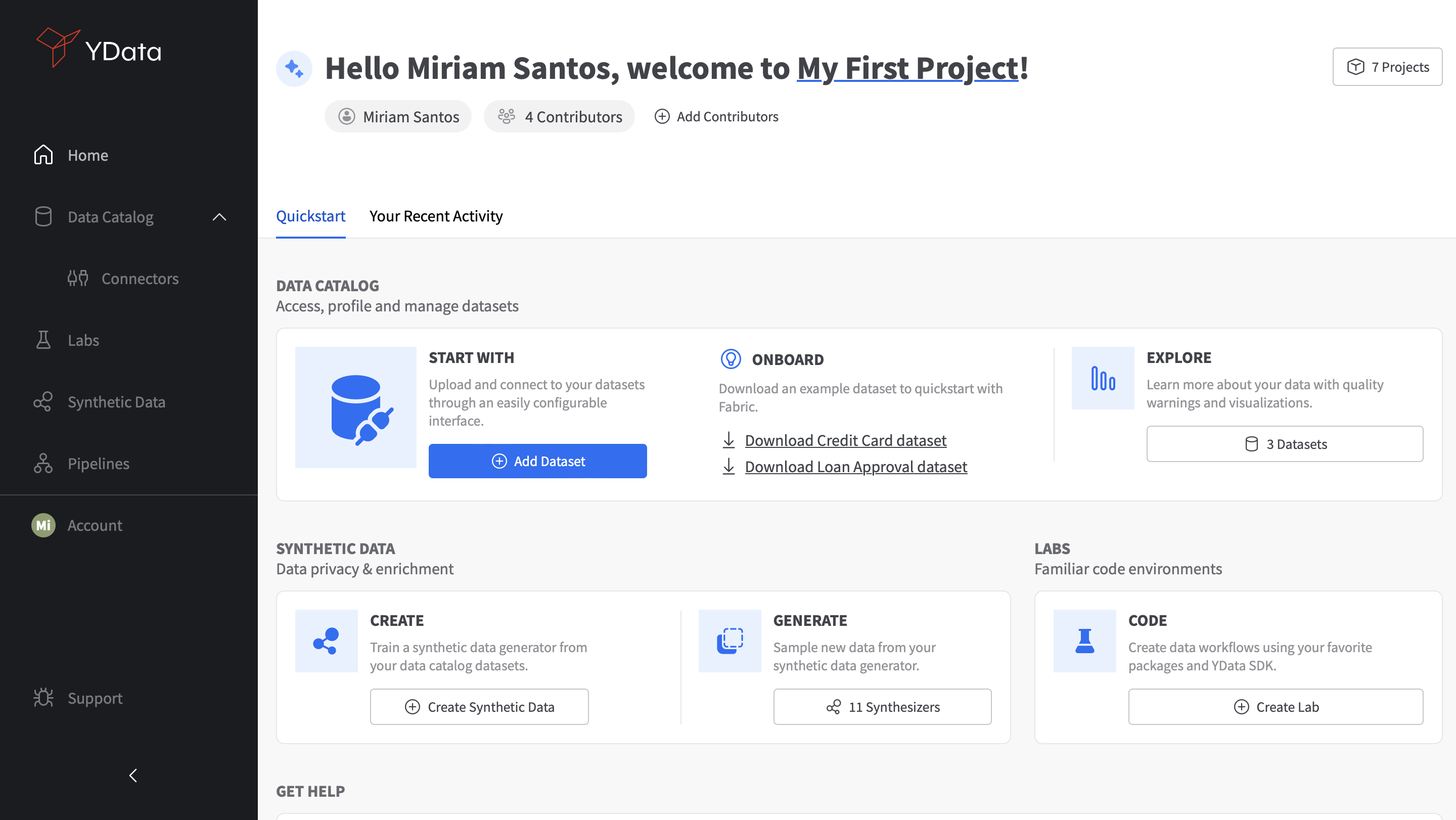Image resolution: width=1456 pixels, height=820 pixels.
Task: Click the group icon in 4 Contributors chip
Action: pyautogui.click(x=507, y=116)
